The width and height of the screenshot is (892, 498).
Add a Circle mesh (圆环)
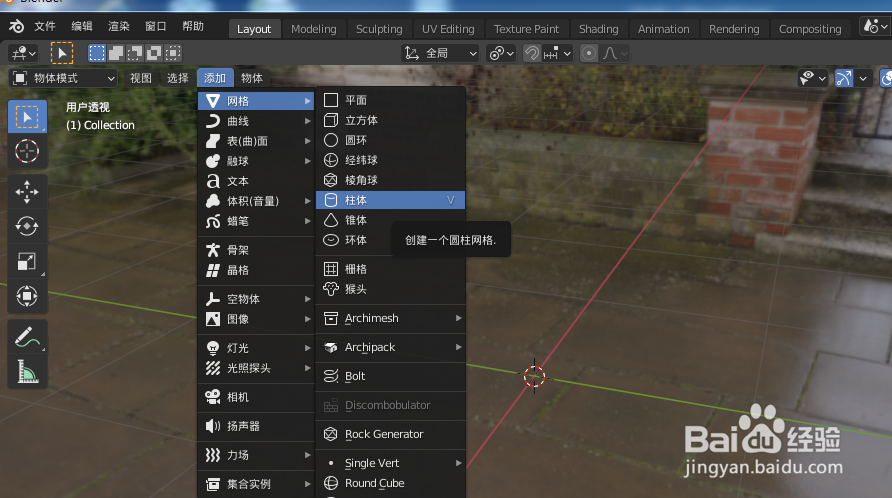coord(390,140)
